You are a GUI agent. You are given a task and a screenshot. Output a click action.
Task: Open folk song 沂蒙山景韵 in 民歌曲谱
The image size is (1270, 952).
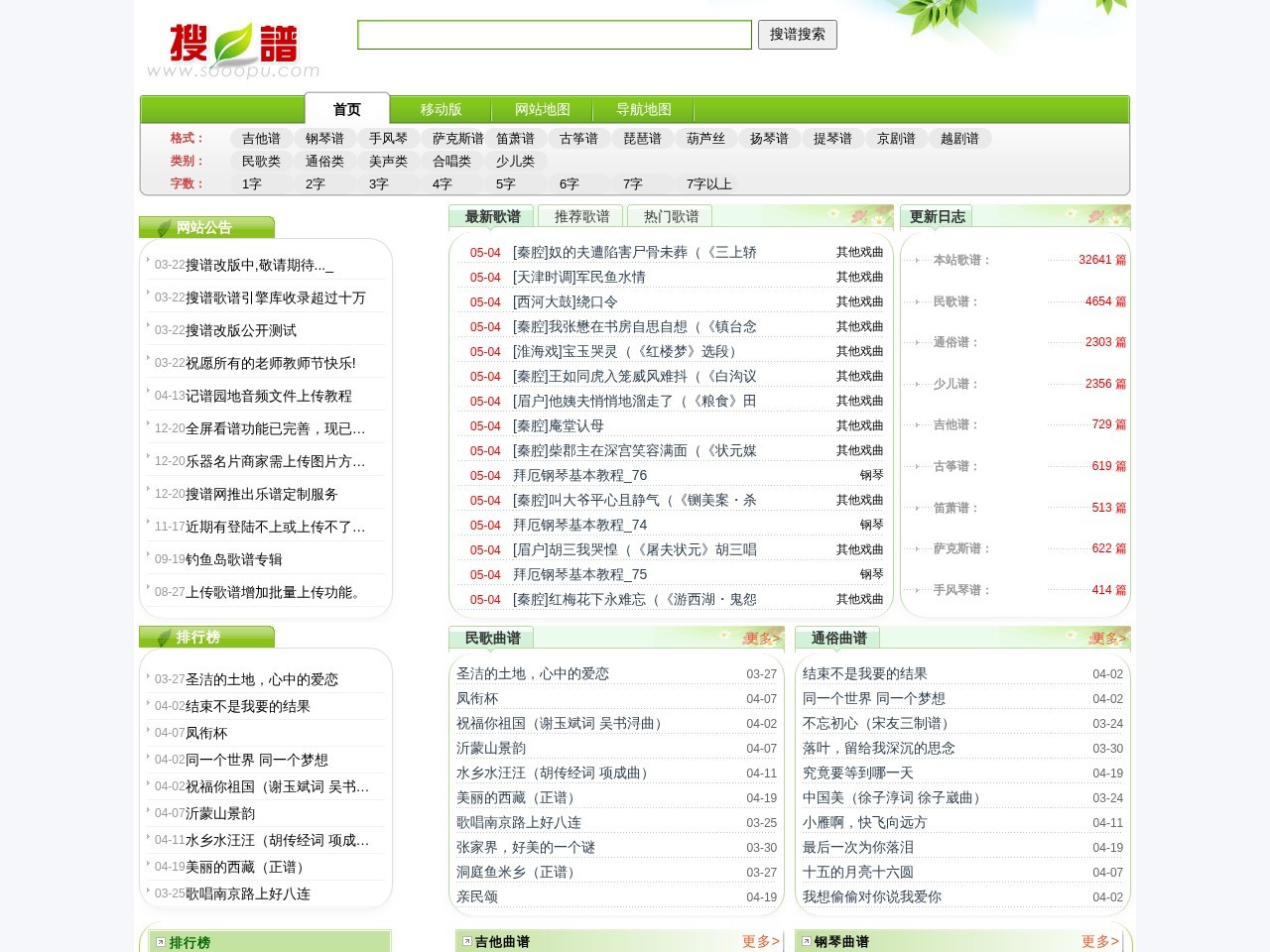491,749
